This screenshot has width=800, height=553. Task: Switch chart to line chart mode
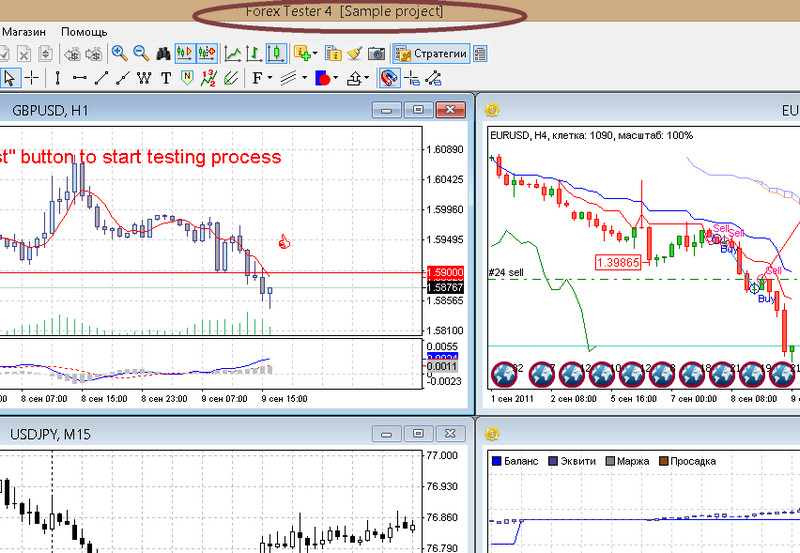click(x=233, y=53)
